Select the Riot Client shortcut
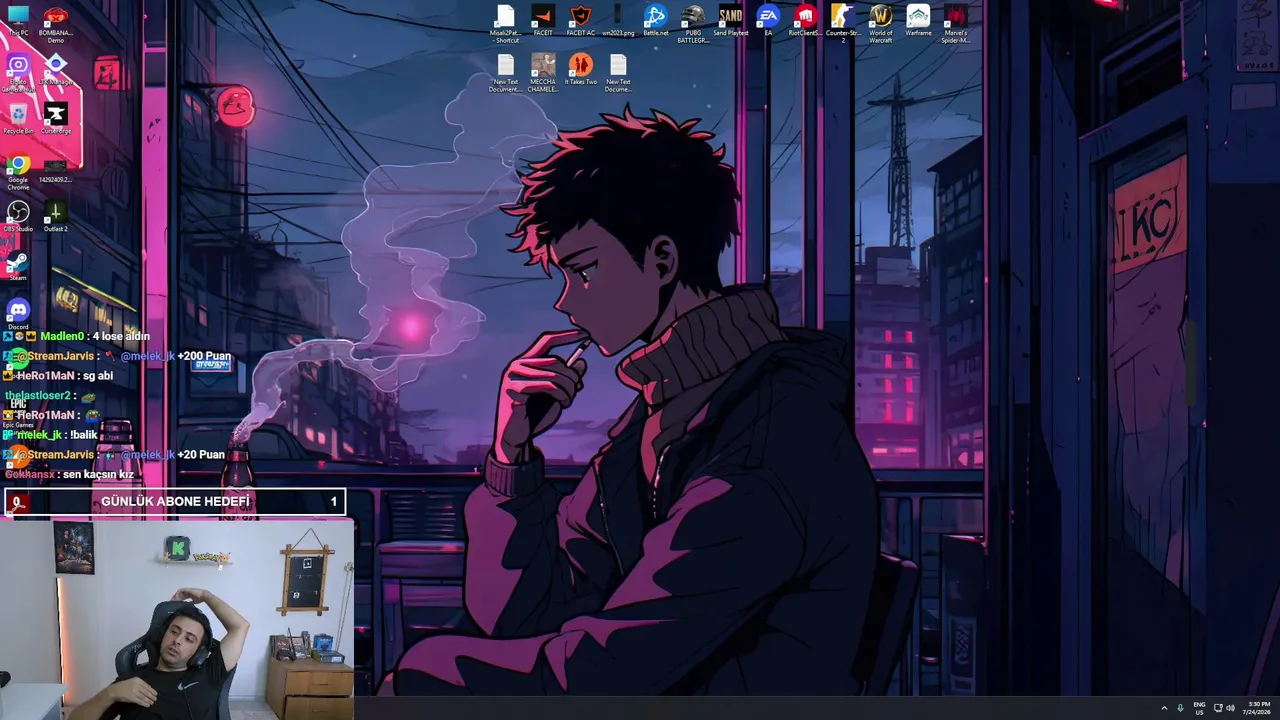This screenshot has width=1280, height=720. point(805,21)
